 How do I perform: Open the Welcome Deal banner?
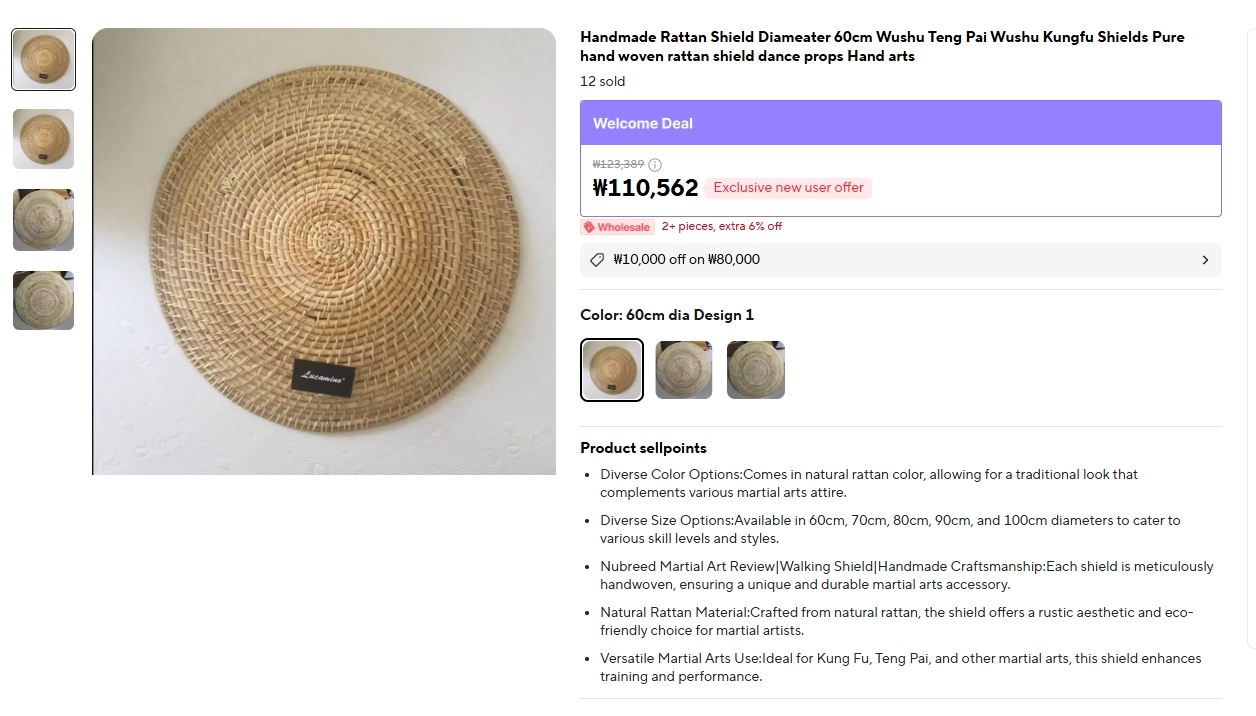click(900, 123)
